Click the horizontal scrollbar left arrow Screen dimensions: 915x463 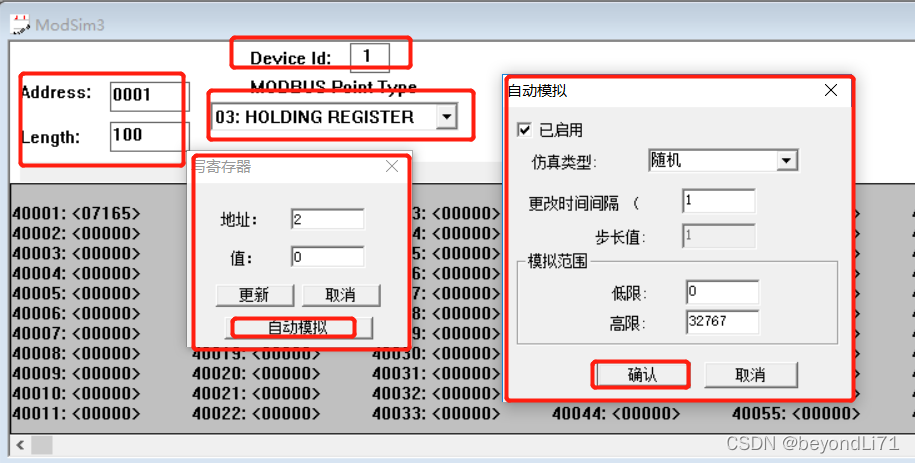click(20, 445)
